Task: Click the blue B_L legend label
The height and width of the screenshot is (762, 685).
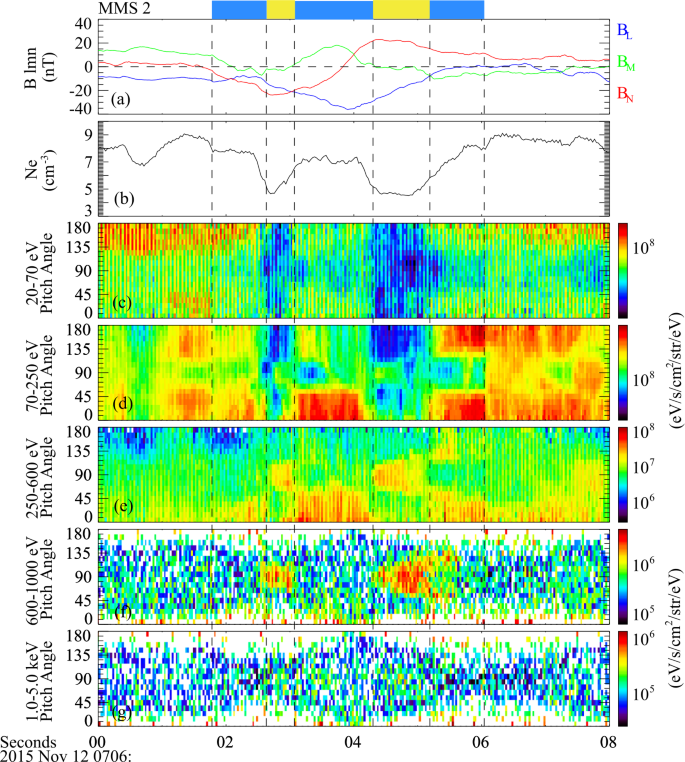Action: (625, 31)
